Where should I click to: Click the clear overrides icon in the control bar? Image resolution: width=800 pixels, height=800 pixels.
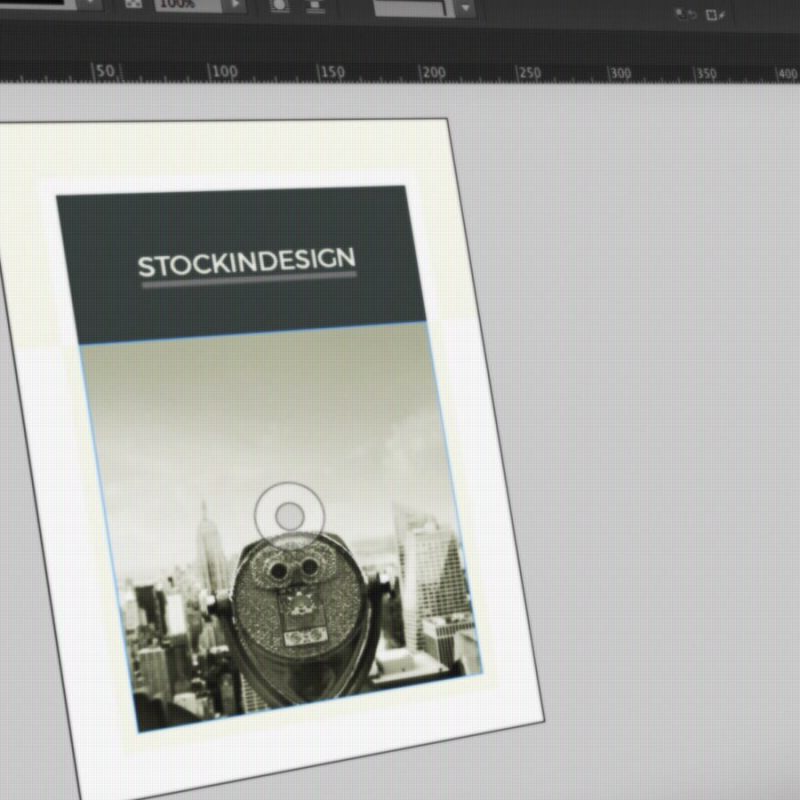[x=686, y=14]
